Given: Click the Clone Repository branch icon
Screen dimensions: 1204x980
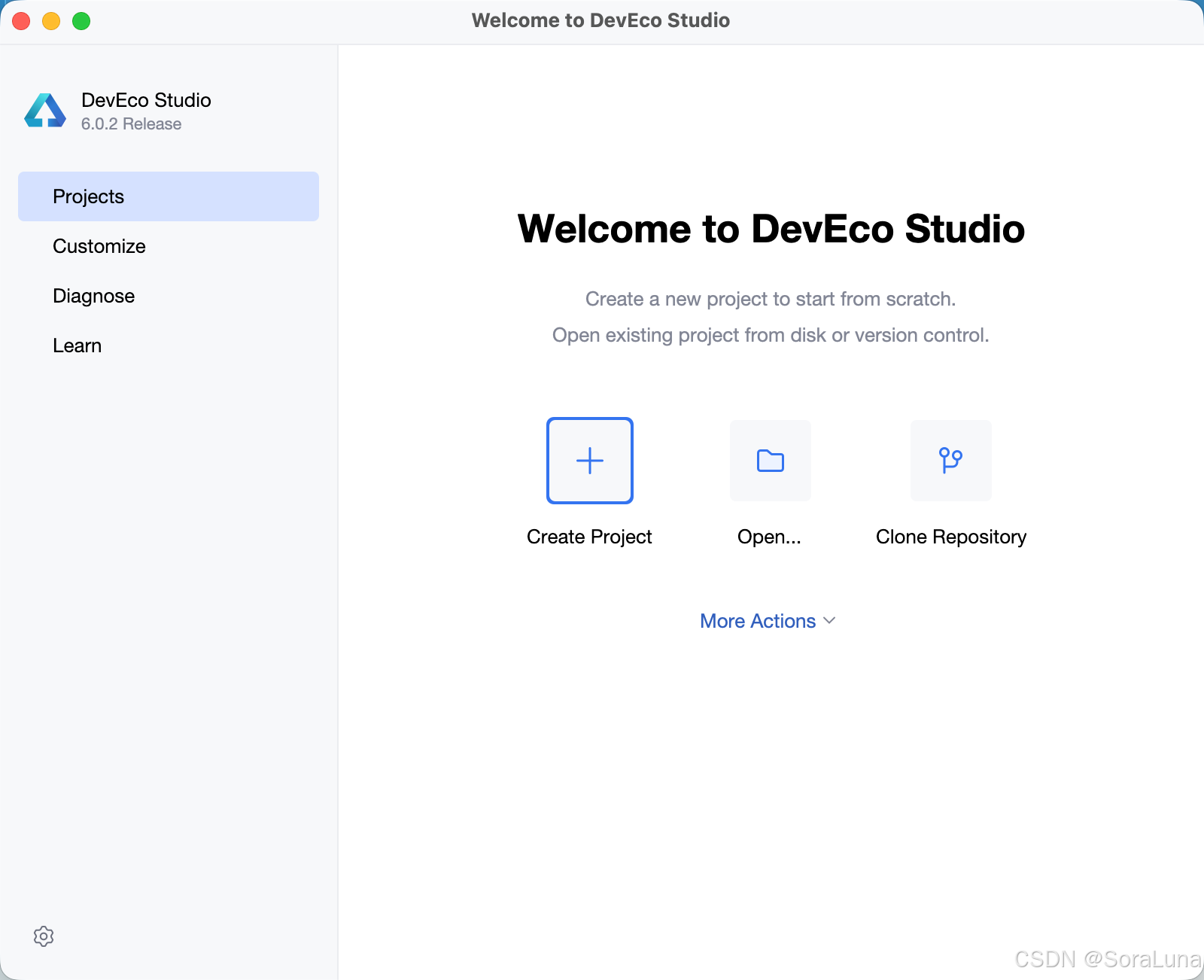Looking at the screenshot, I should [x=951, y=461].
